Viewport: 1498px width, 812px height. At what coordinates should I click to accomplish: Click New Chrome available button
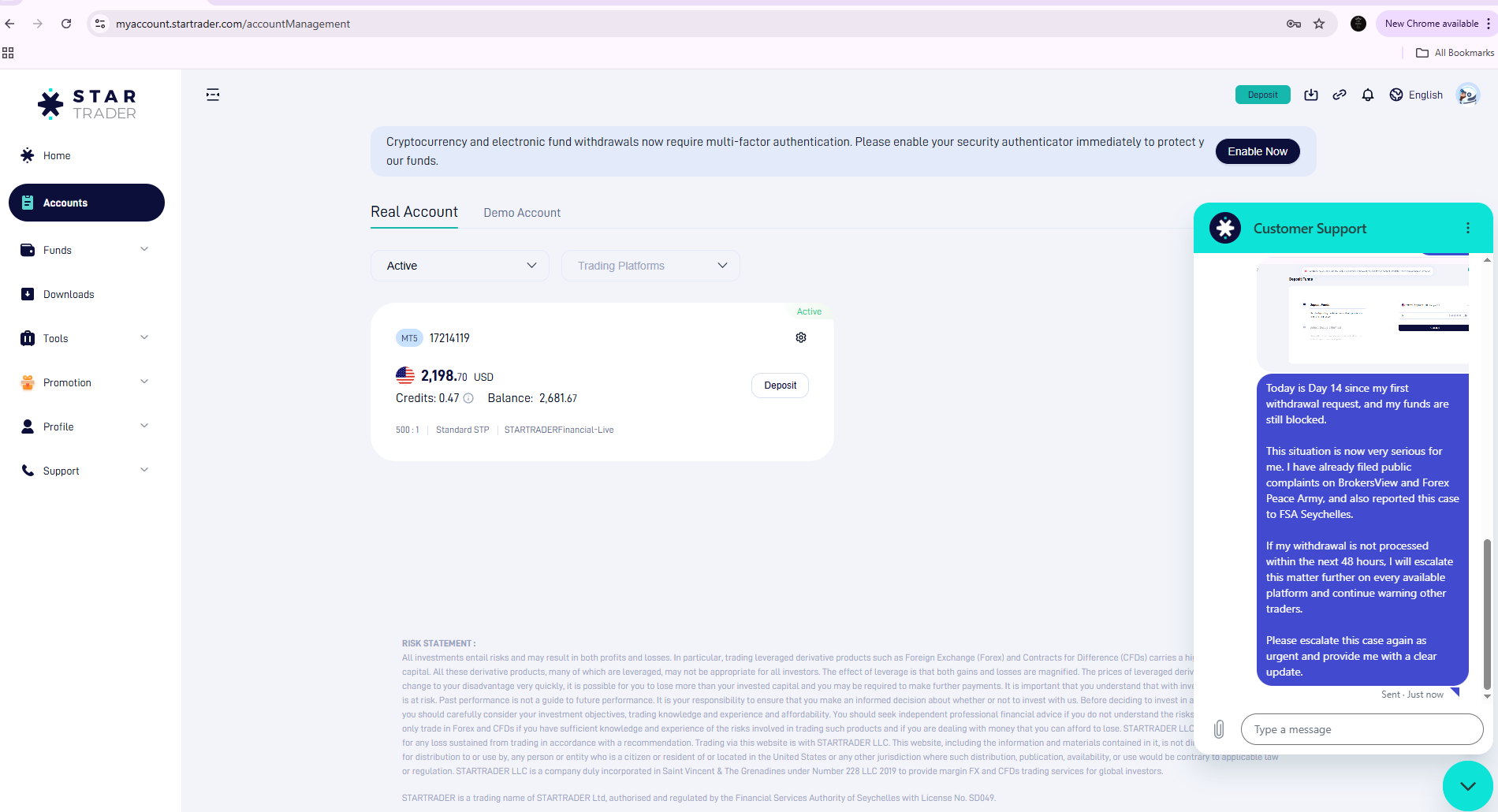1432,24
